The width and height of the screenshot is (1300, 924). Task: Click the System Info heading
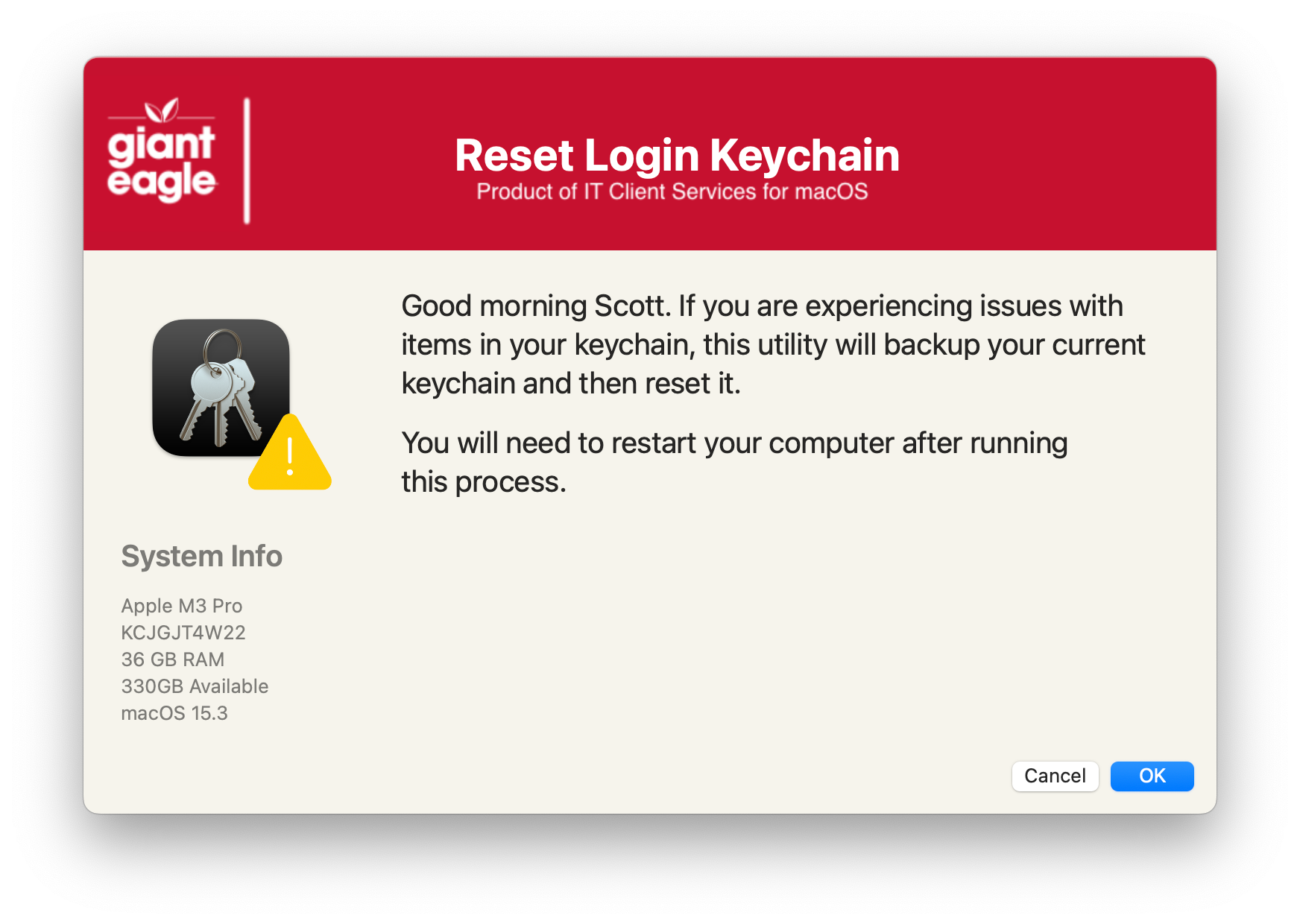coord(202,556)
